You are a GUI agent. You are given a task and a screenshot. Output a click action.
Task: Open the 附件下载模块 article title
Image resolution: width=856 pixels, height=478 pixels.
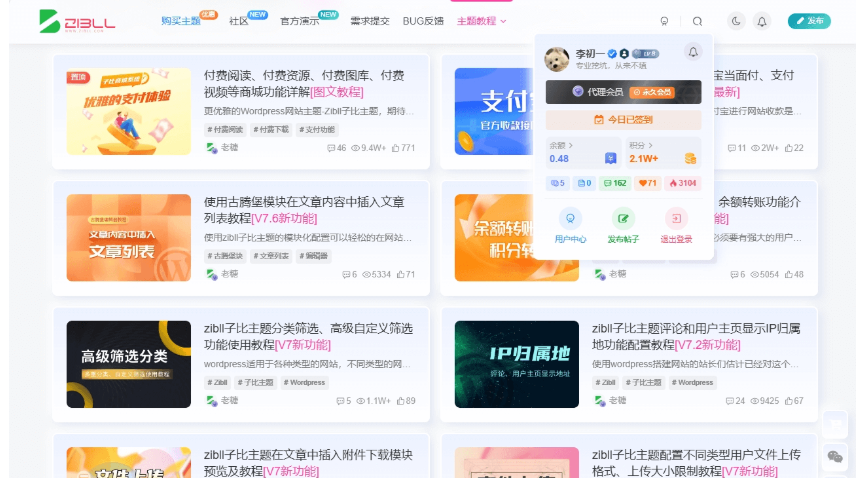coord(308,463)
